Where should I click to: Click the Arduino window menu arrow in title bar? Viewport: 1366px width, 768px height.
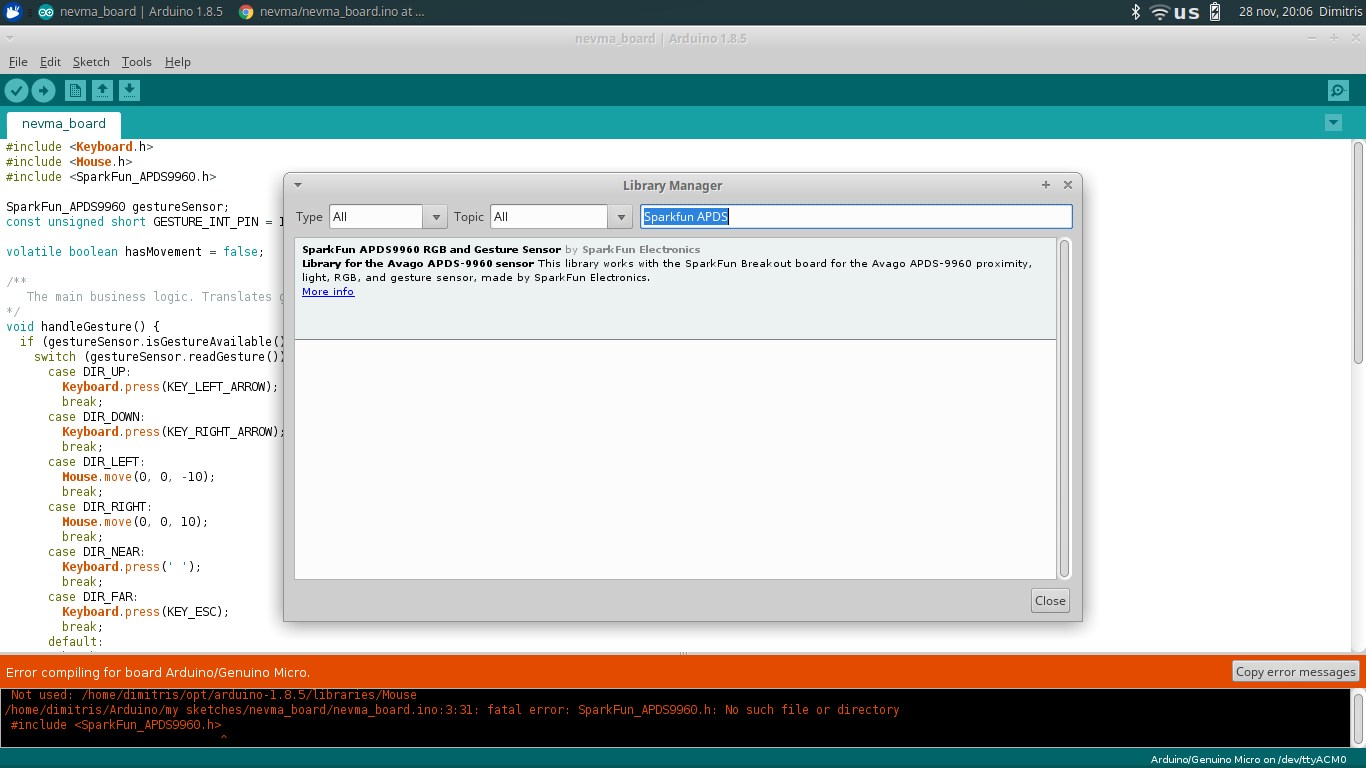(x=9, y=38)
